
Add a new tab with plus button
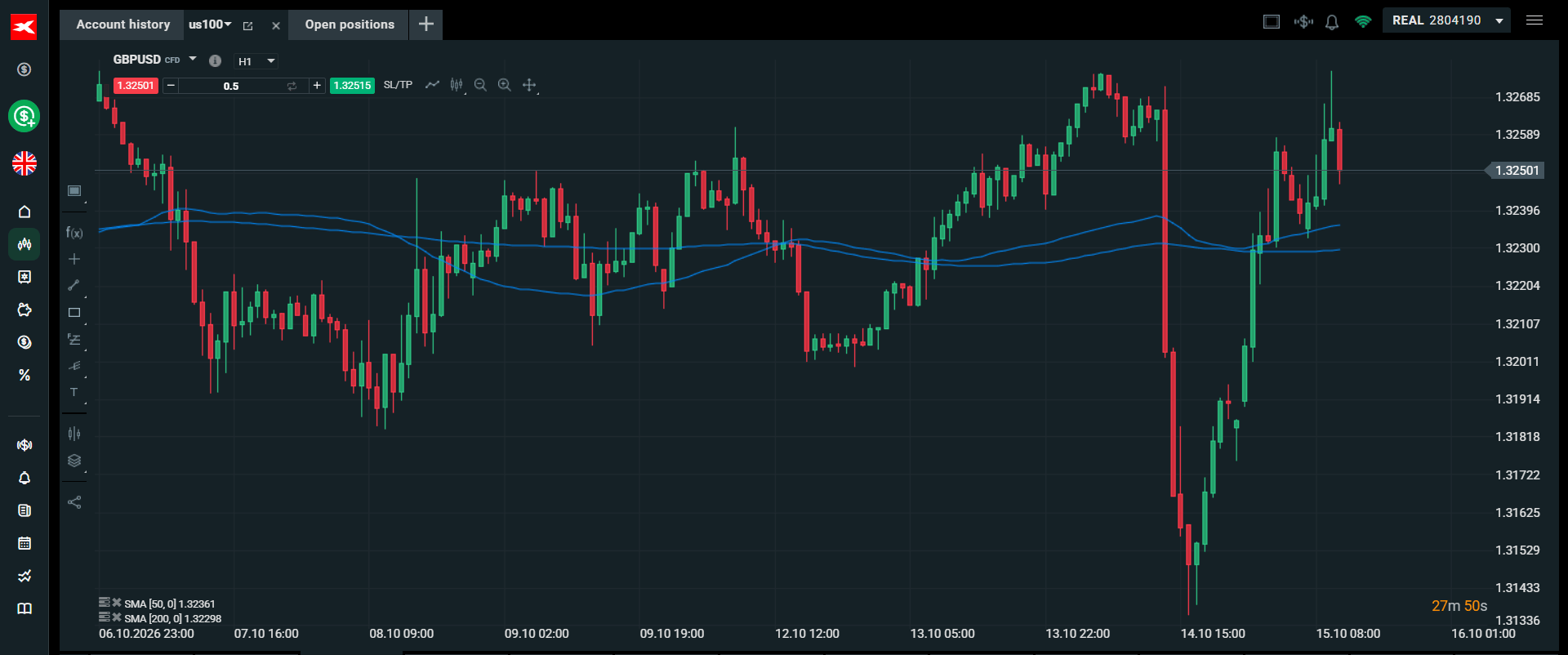pos(426,24)
